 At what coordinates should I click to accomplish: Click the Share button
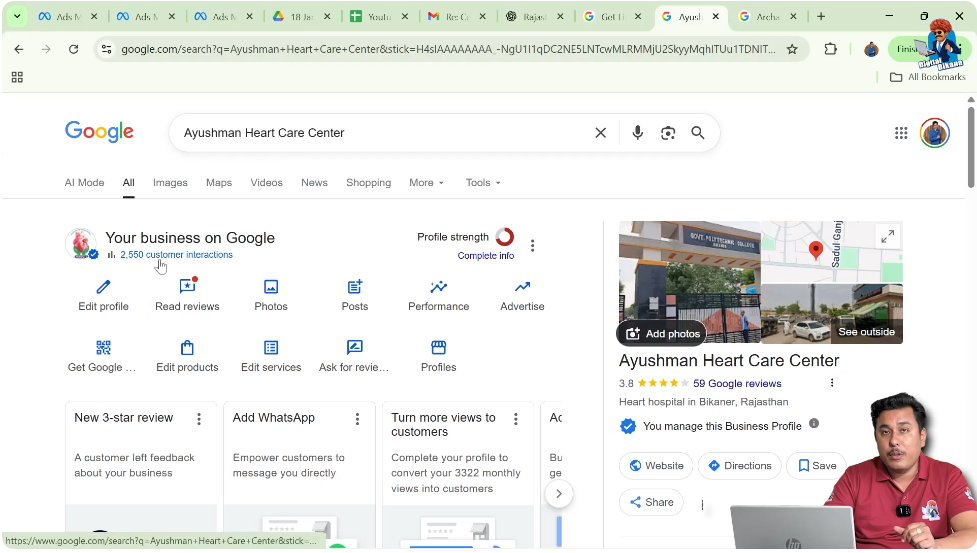point(651,502)
